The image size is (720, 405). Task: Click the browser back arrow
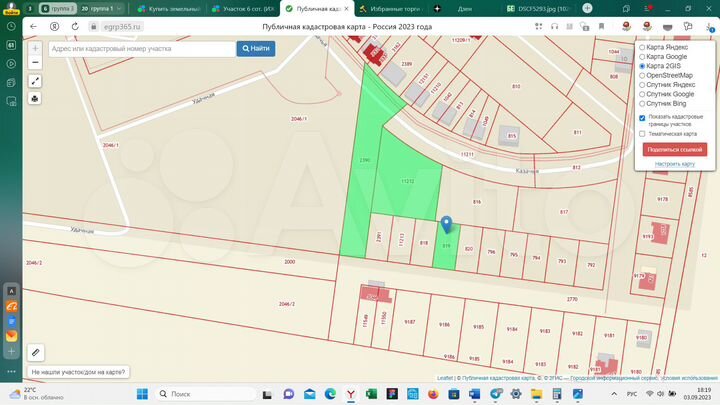tap(33, 26)
